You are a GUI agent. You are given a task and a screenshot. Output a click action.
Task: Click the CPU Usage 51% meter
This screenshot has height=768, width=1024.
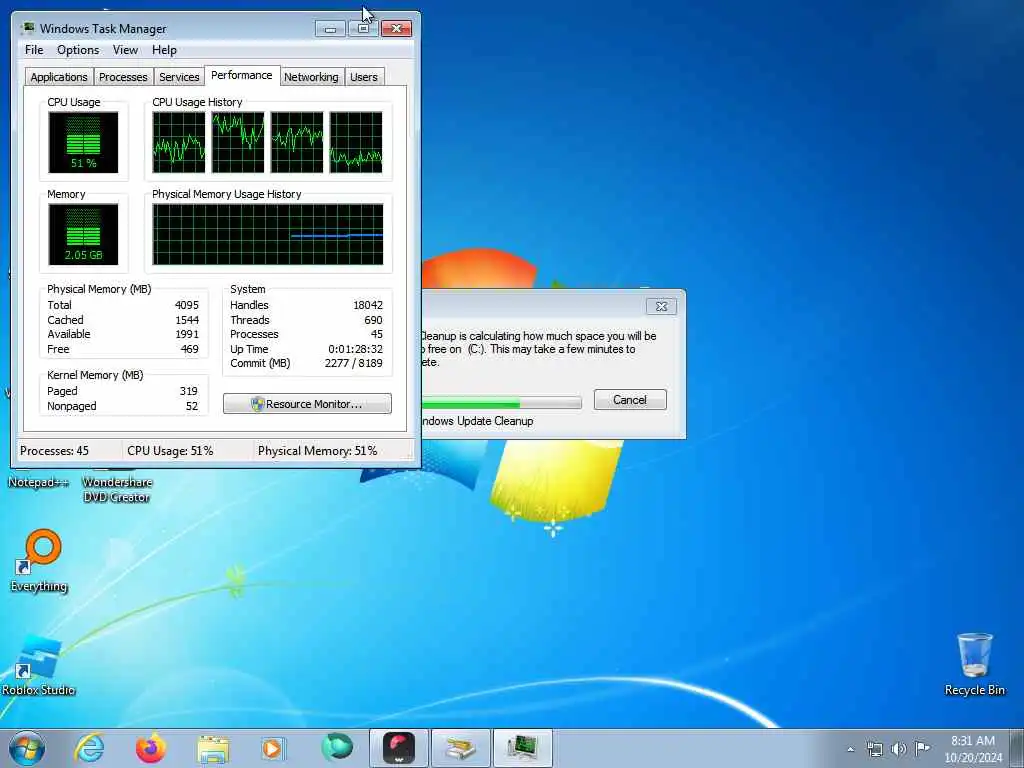coord(83,142)
